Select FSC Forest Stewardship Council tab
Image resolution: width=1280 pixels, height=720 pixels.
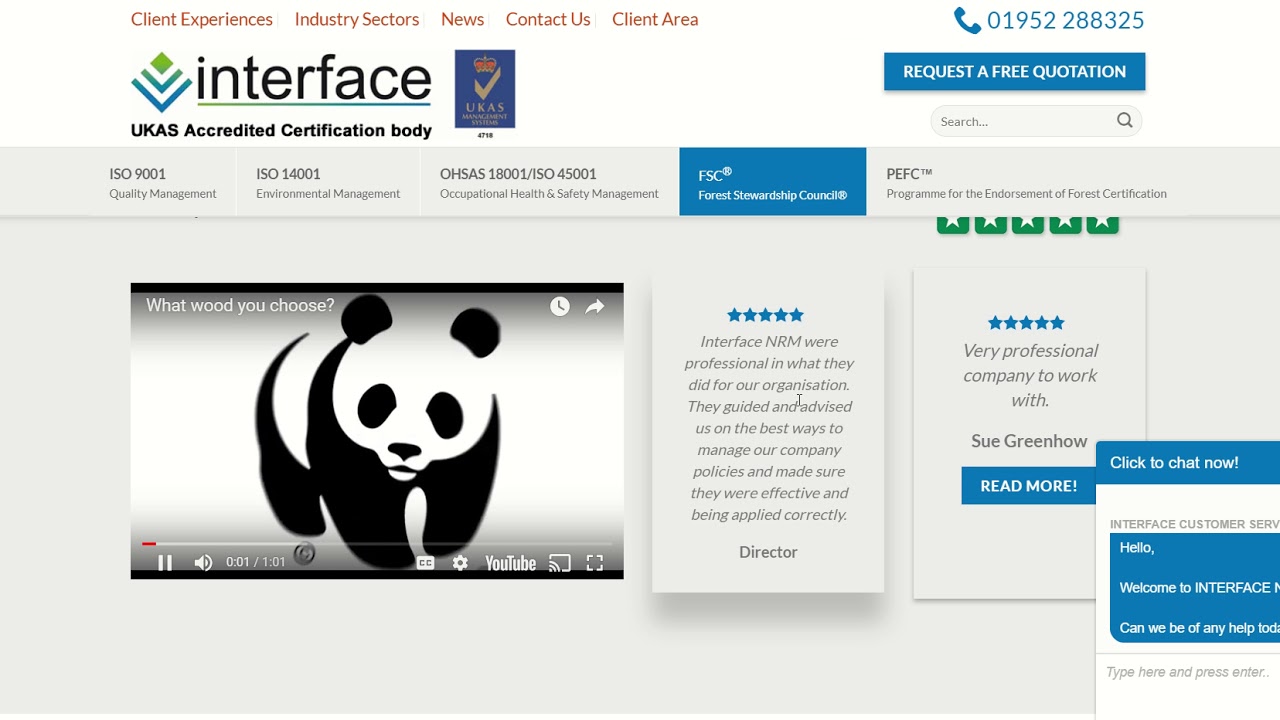click(773, 182)
